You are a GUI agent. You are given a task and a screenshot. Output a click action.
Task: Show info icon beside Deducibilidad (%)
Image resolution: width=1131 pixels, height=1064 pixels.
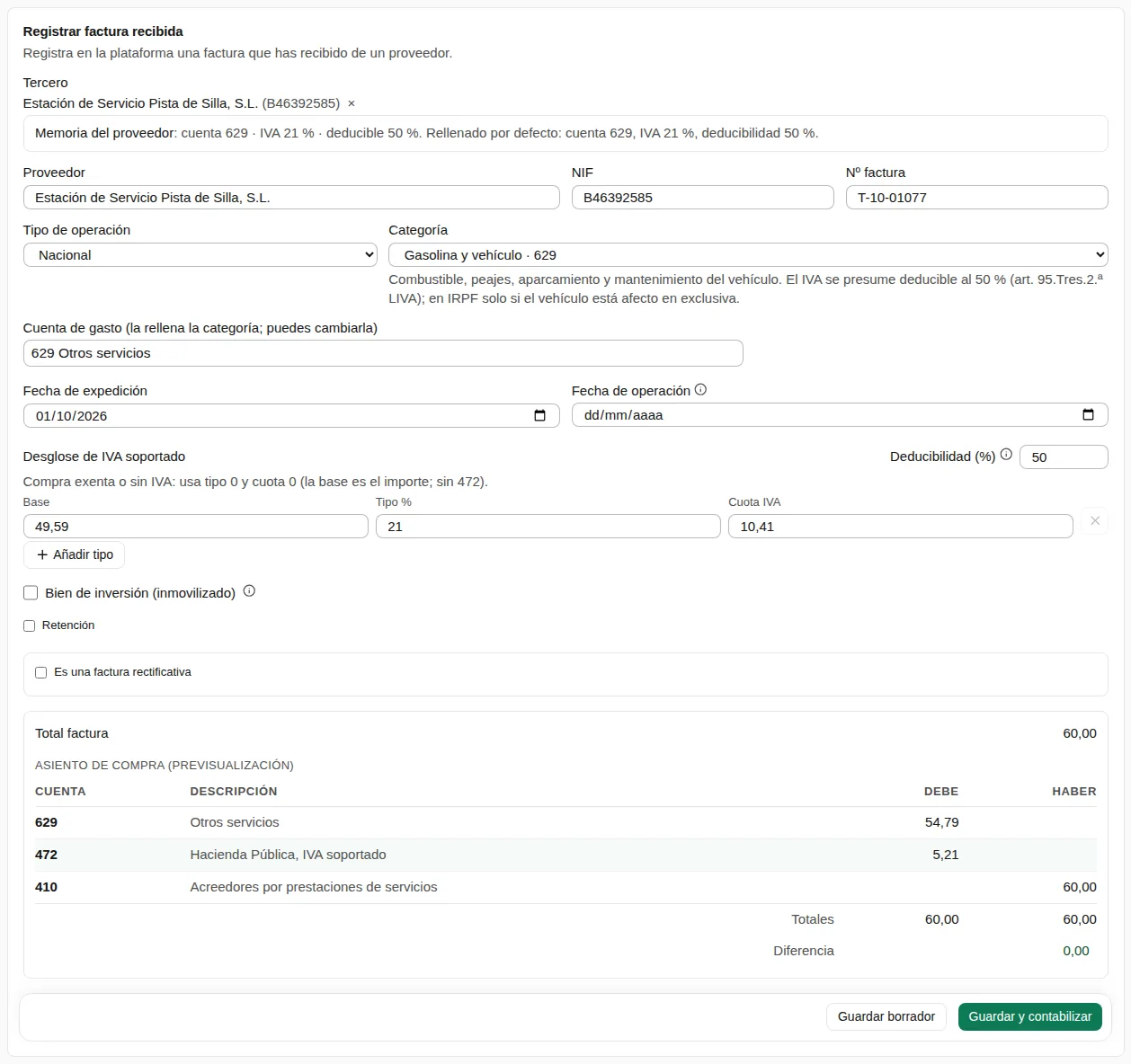click(x=1006, y=455)
